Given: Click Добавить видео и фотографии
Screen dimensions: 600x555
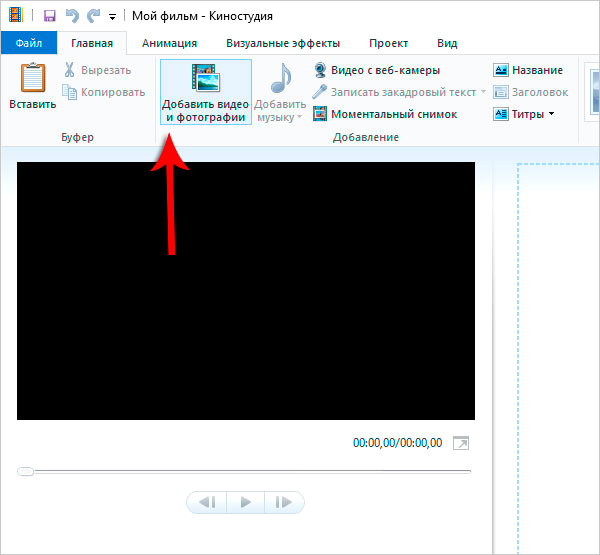Looking at the screenshot, I should click(x=205, y=92).
